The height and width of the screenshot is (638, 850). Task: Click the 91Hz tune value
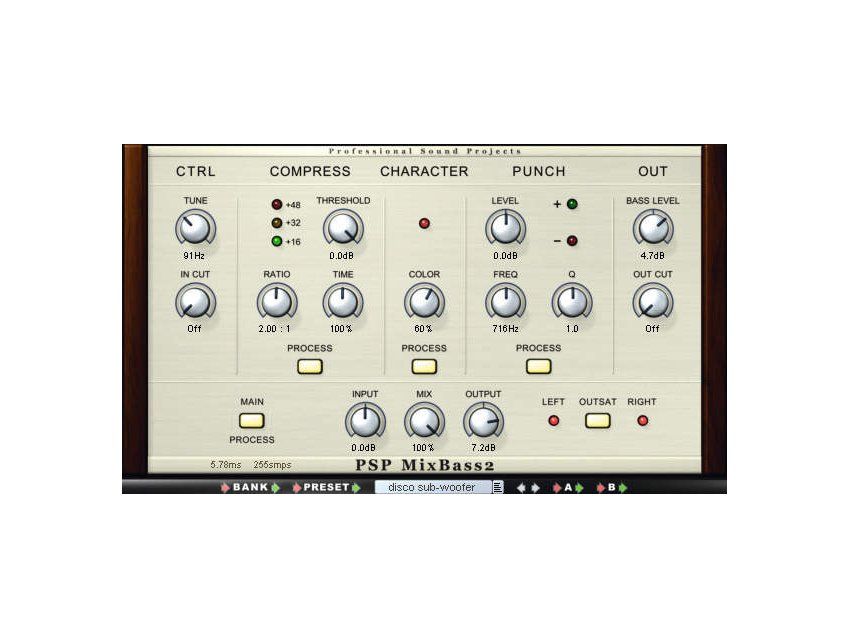[x=194, y=255]
